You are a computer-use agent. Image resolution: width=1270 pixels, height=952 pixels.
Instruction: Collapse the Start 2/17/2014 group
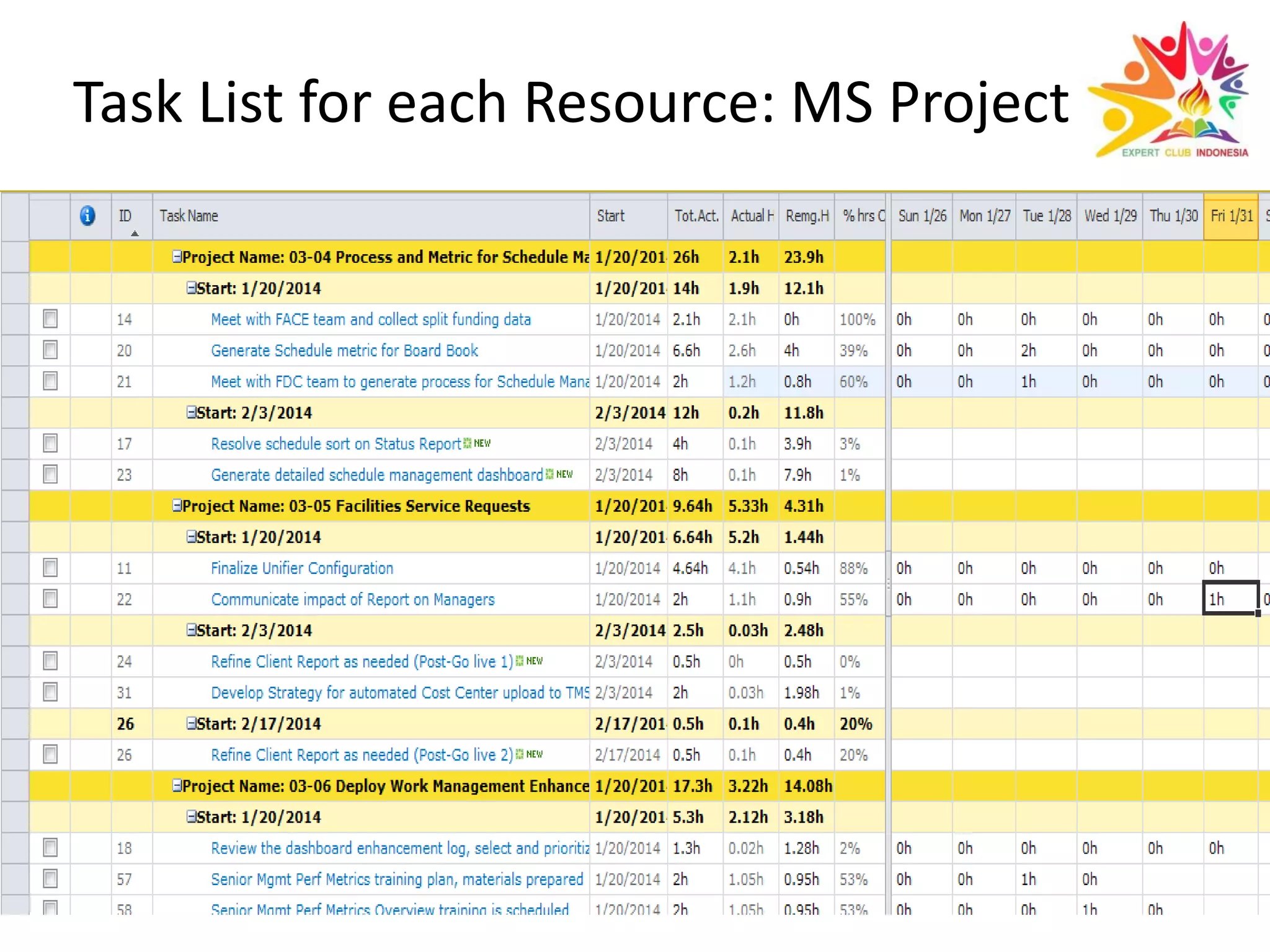pyautogui.click(x=192, y=723)
